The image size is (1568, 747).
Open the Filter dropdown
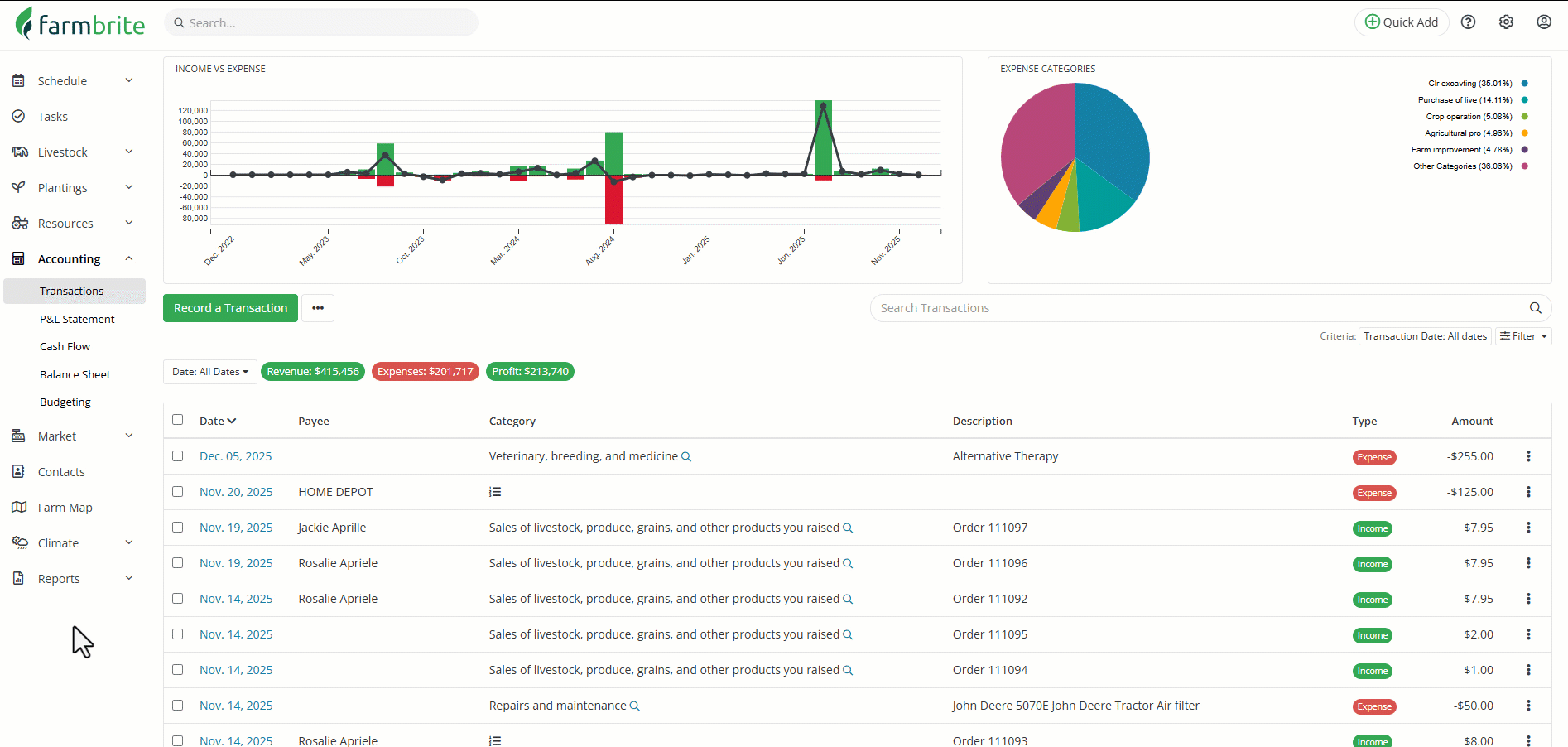[x=1523, y=336]
